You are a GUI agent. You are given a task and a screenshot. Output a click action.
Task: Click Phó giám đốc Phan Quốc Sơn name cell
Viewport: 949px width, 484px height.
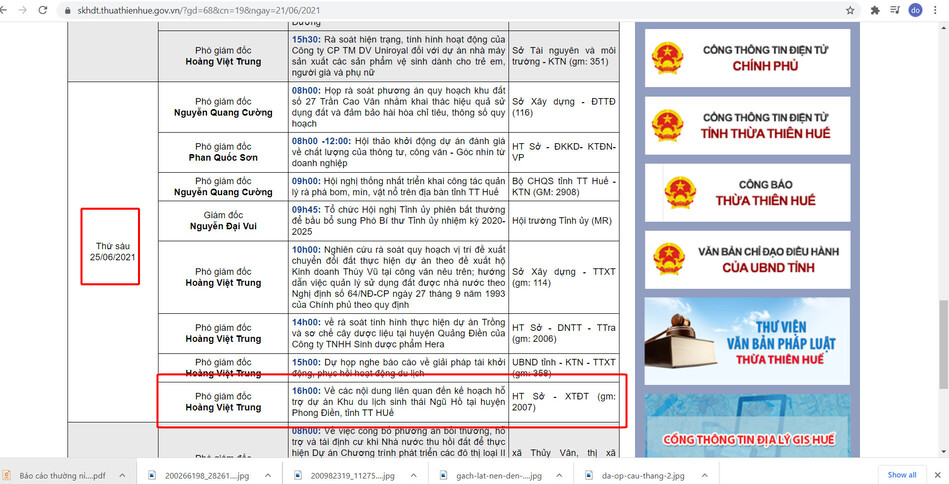click(223, 152)
